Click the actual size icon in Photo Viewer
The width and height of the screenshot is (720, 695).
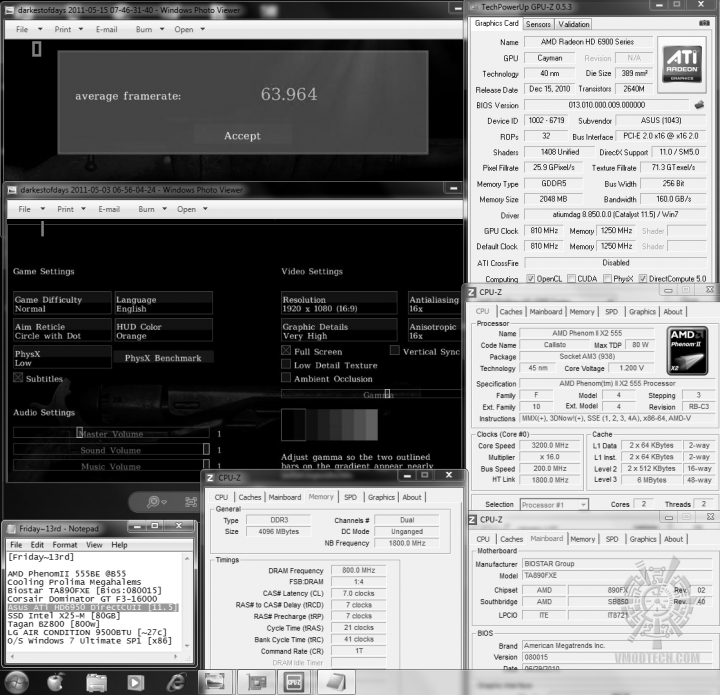click(x=191, y=502)
